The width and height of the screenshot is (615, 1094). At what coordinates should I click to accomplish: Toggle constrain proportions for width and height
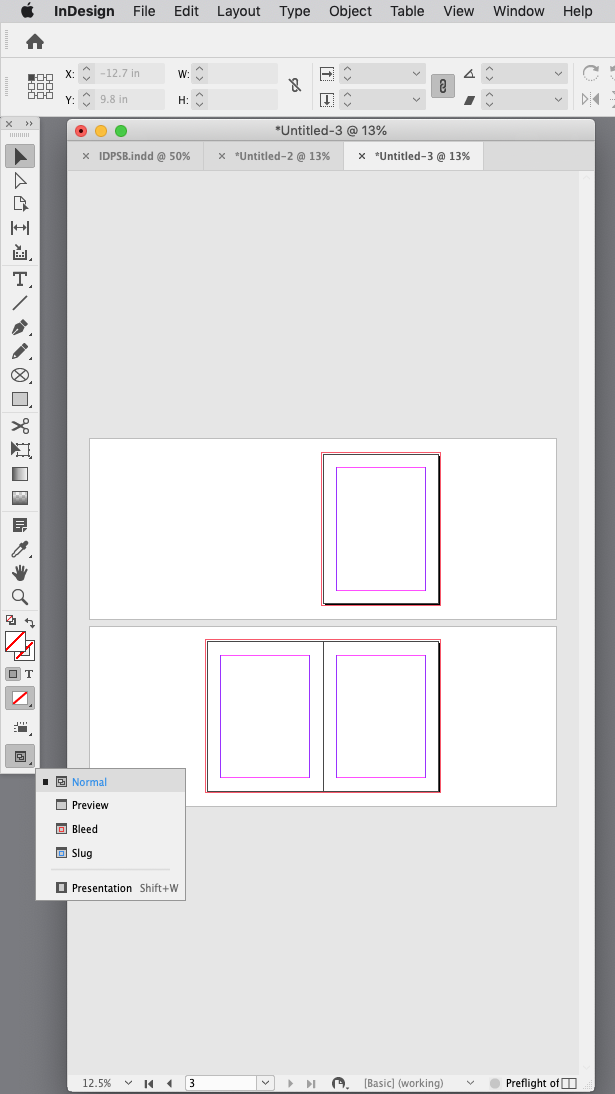click(295, 86)
